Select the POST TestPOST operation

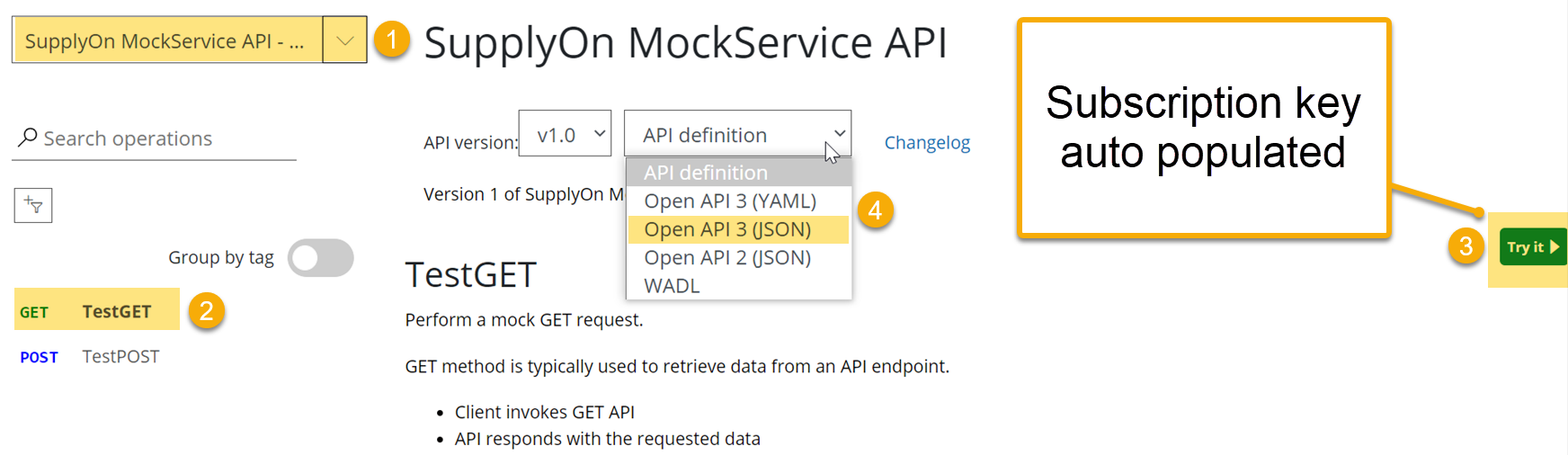click(x=120, y=357)
